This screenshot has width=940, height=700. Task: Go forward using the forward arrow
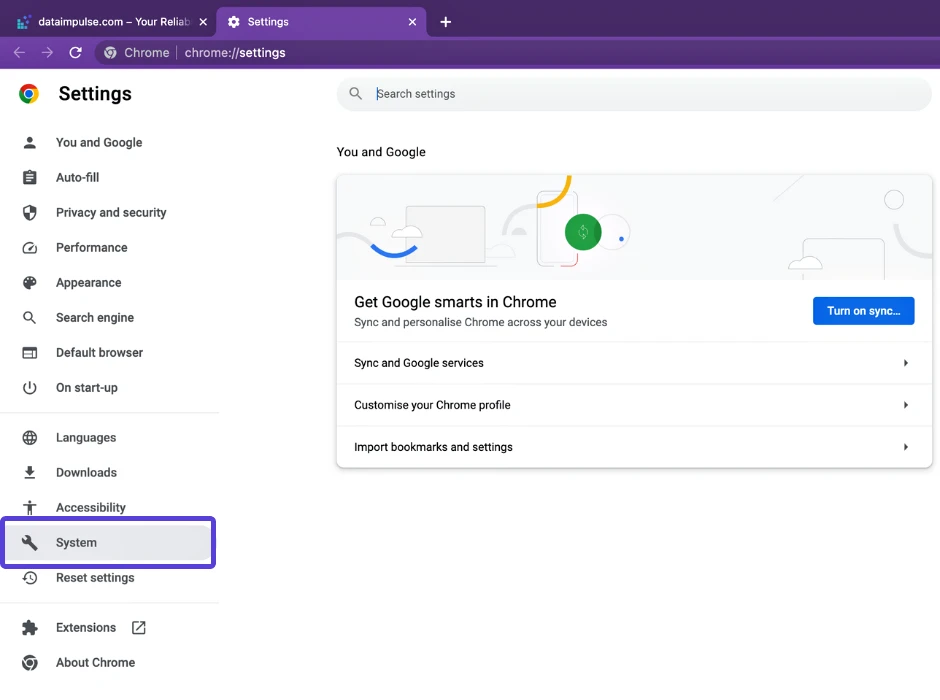(x=47, y=53)
